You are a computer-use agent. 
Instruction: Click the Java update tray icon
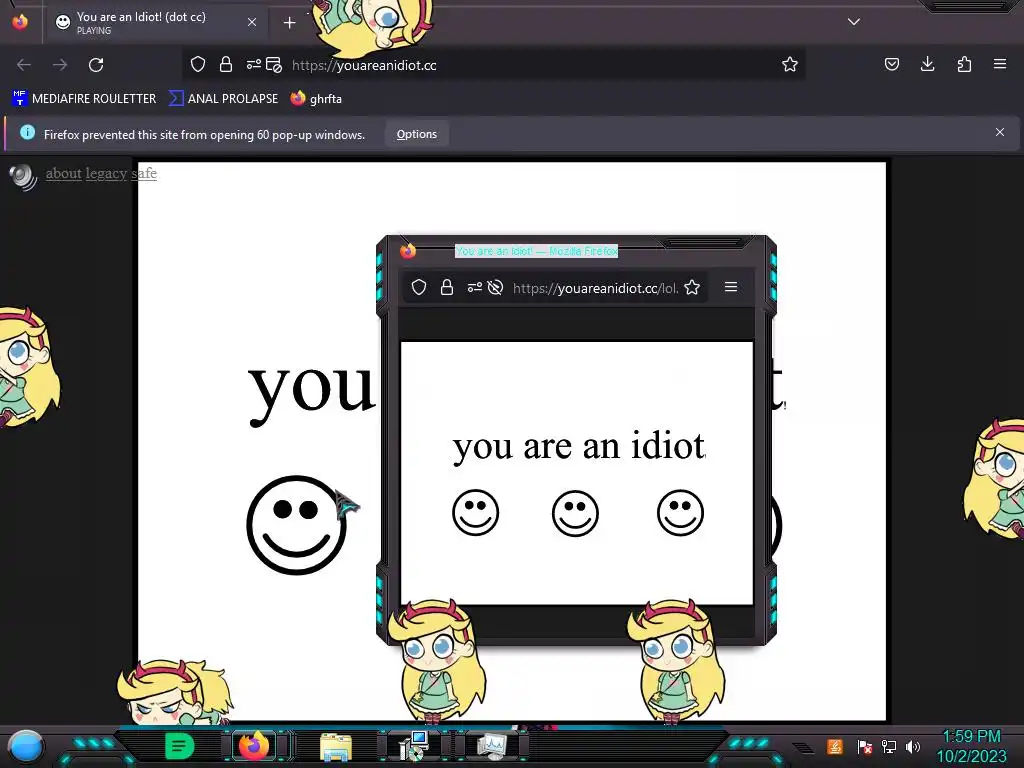coord(835,746)
